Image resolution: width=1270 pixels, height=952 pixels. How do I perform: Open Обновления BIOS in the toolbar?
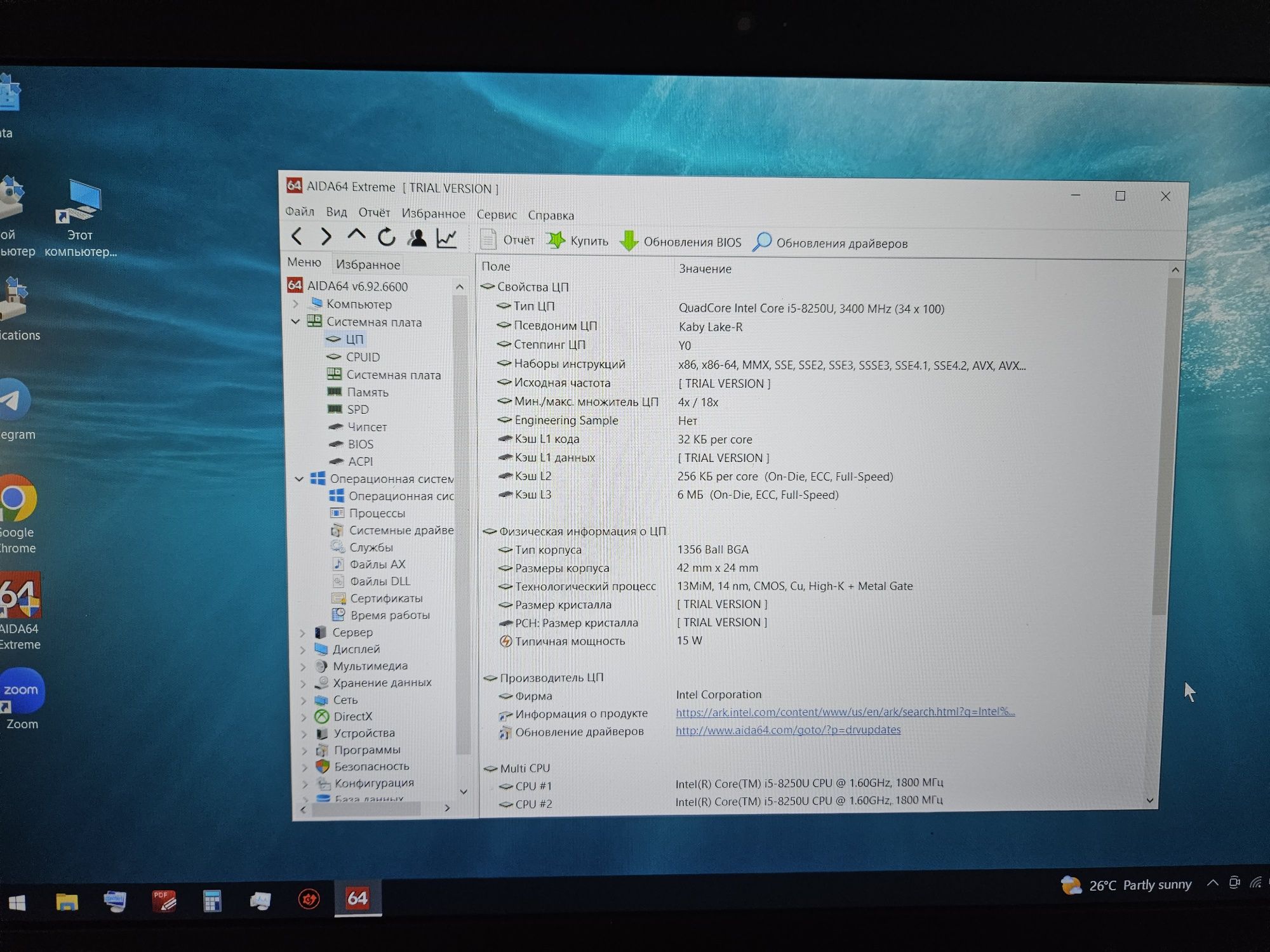click(680, 242)
